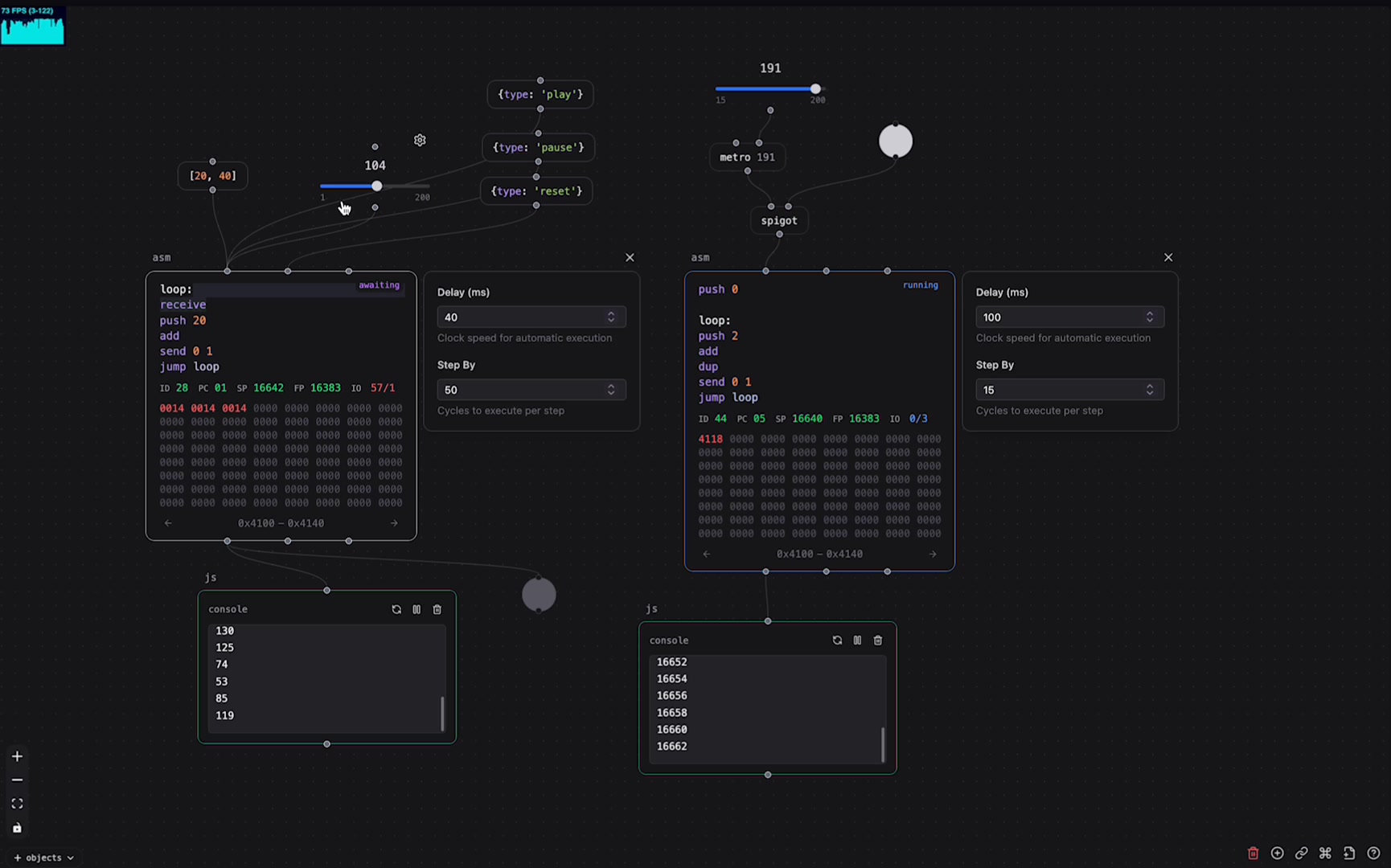Click the 'push 20' line in asm code
The width and height of the screenshot is (1391, 868).
pos(183,321)
